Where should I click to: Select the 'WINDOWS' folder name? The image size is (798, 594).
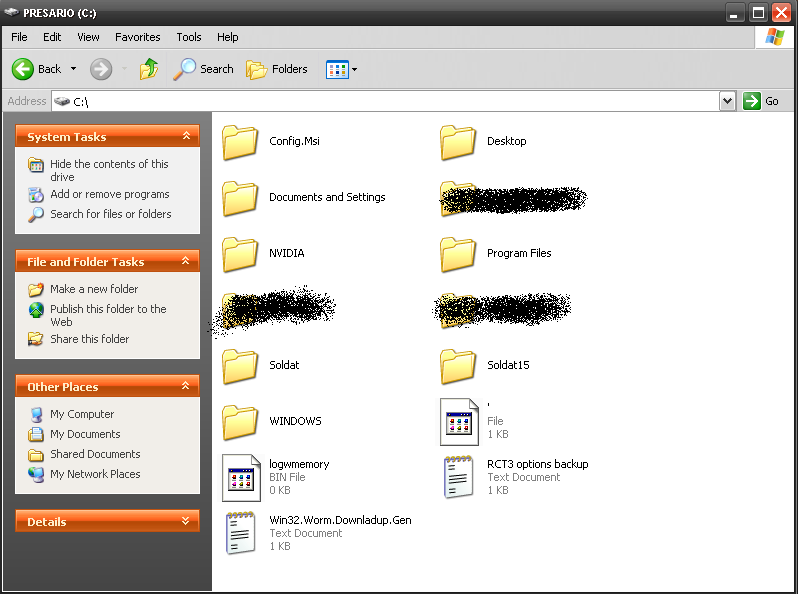pos(295,421)
